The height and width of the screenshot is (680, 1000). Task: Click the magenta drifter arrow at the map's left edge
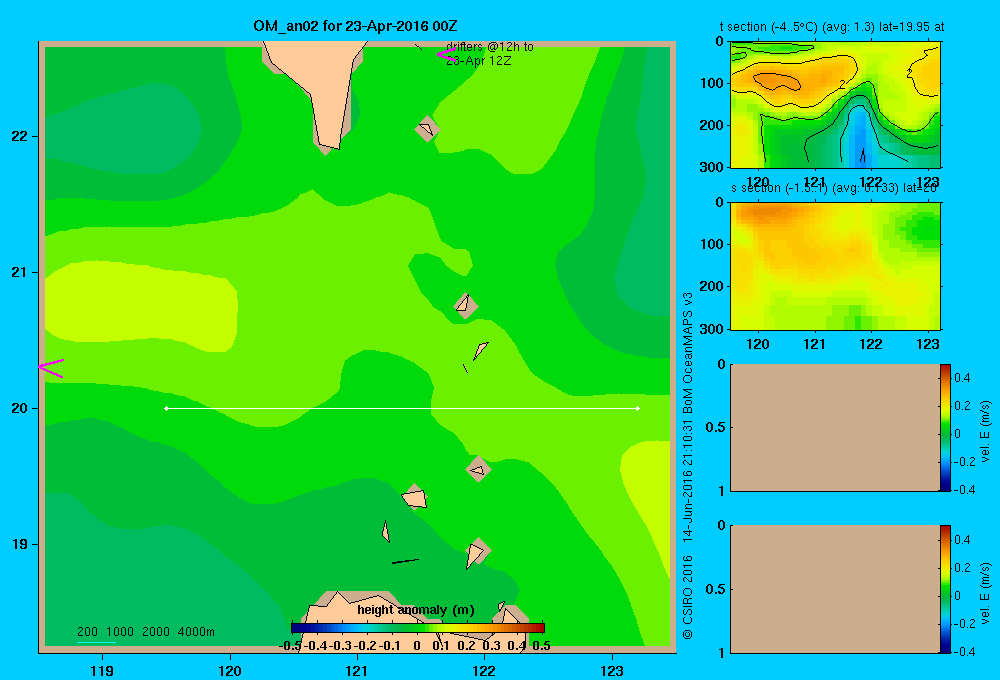click(x=51, y=368)
